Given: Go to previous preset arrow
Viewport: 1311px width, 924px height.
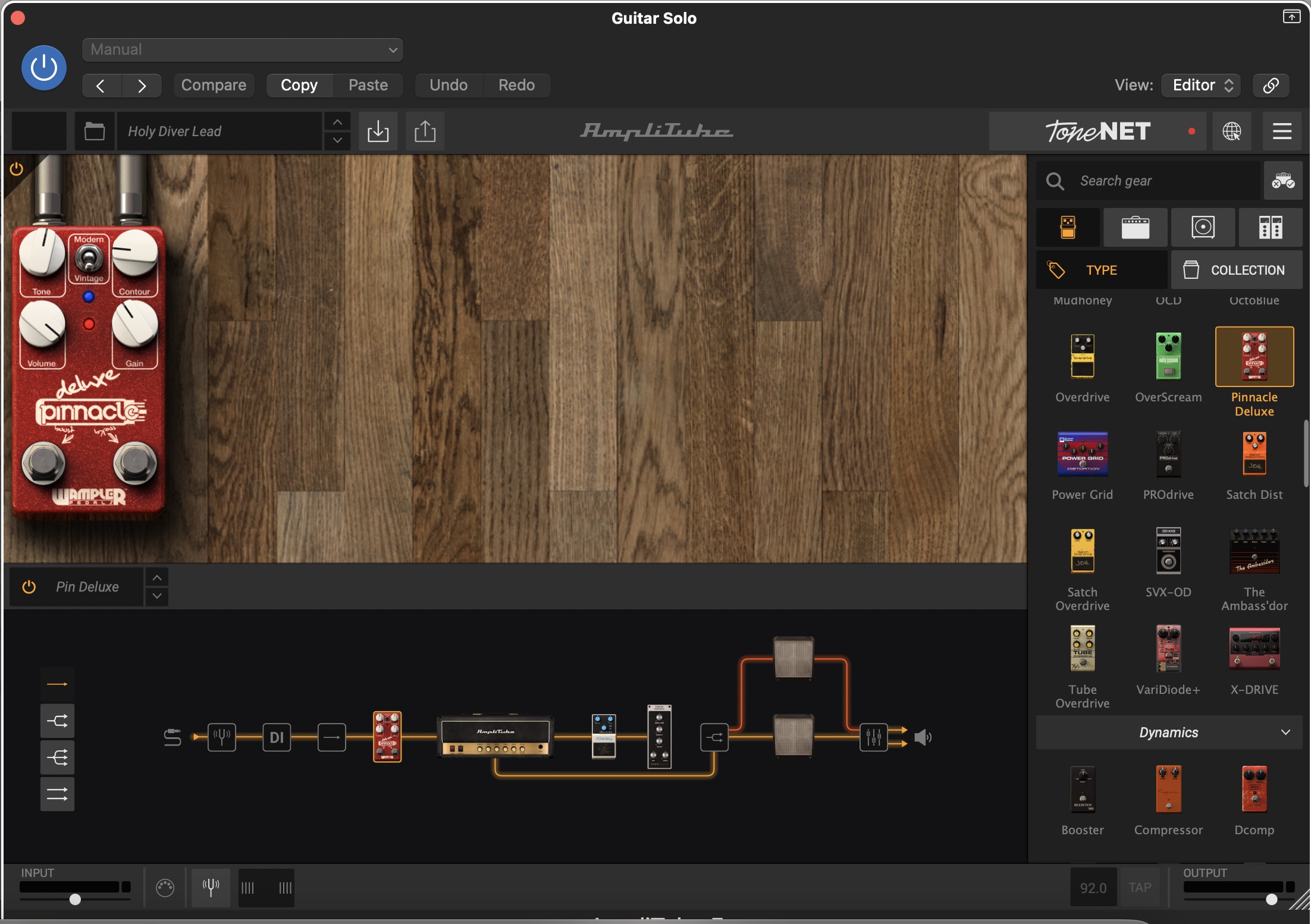Looking at the screenshot, I should coord(102,86).
